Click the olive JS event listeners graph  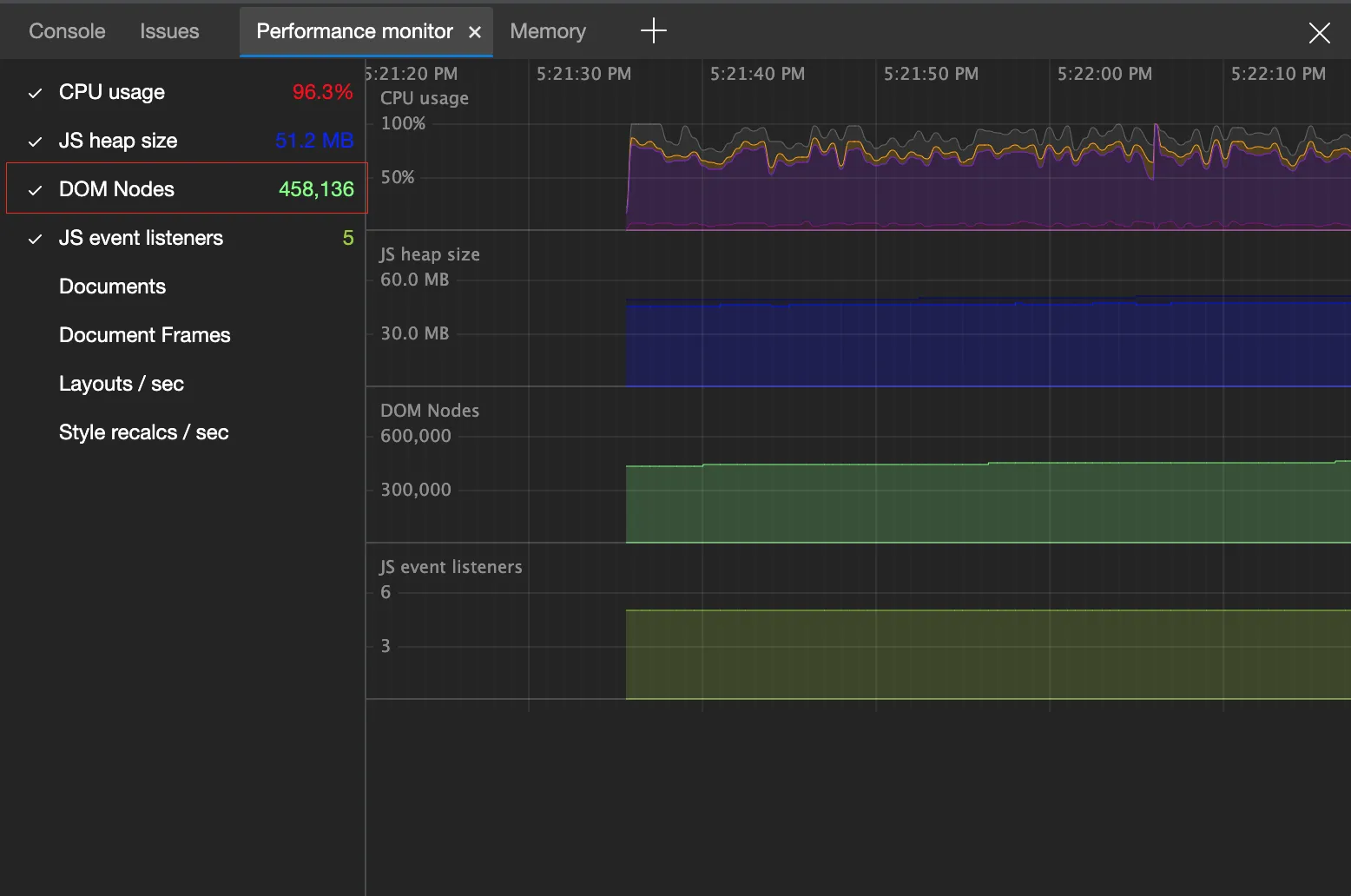pyautogui.click(x=955, y=656)
